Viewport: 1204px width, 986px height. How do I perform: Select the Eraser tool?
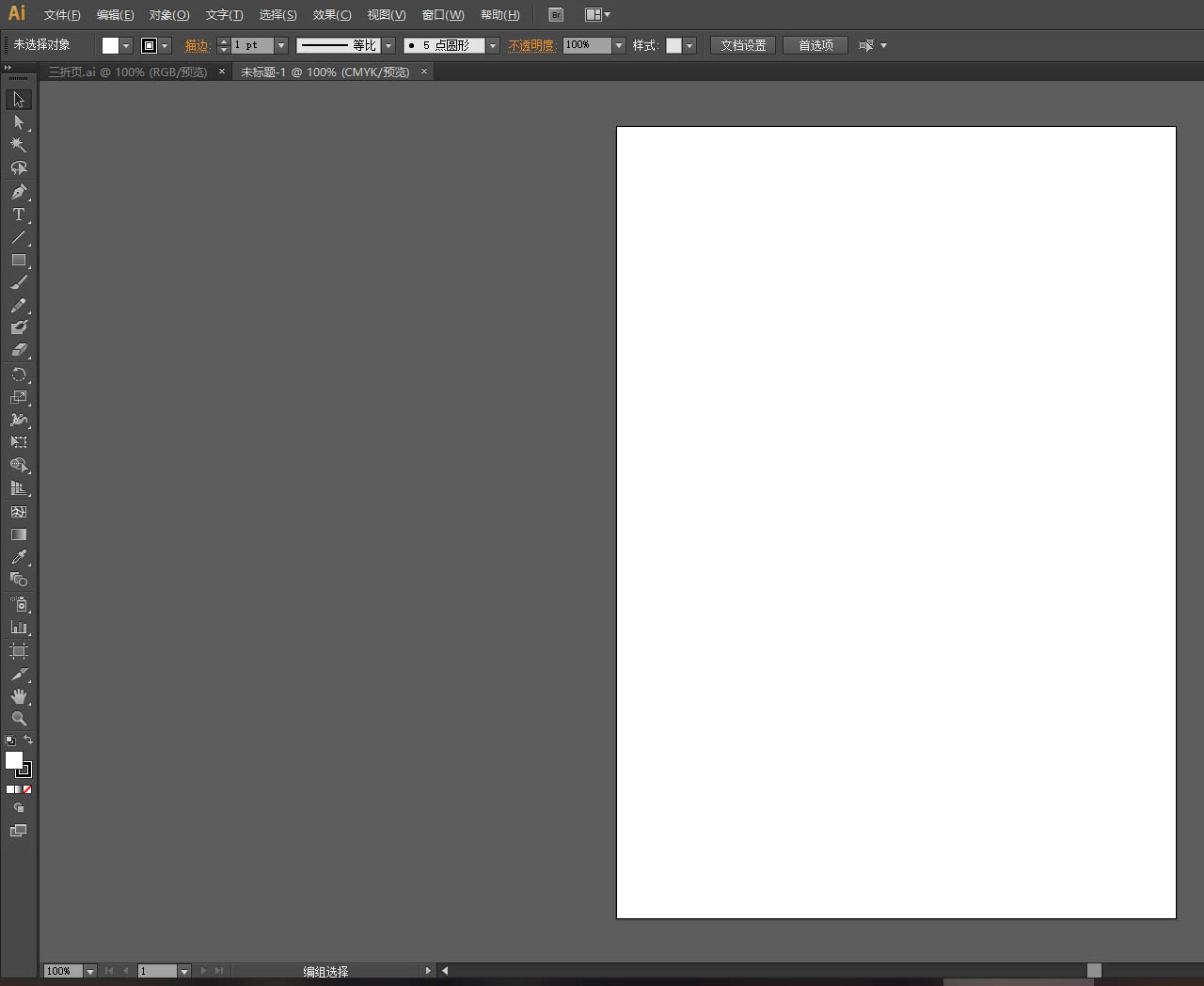point(18,350)
